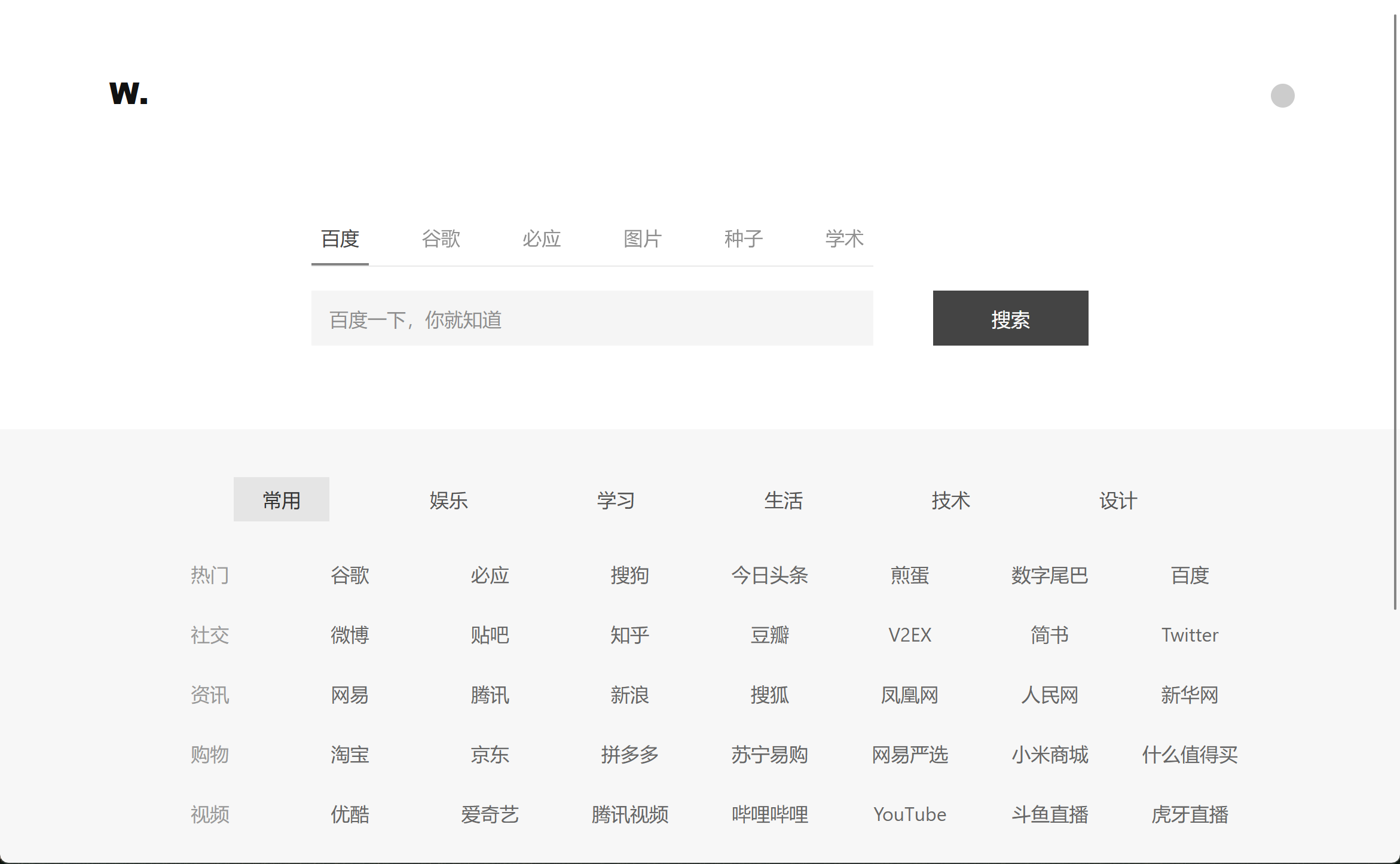Screen dimensions: 1400x864
Task: Open the 娱乐 category tab
Action: (x=448, y=500)
